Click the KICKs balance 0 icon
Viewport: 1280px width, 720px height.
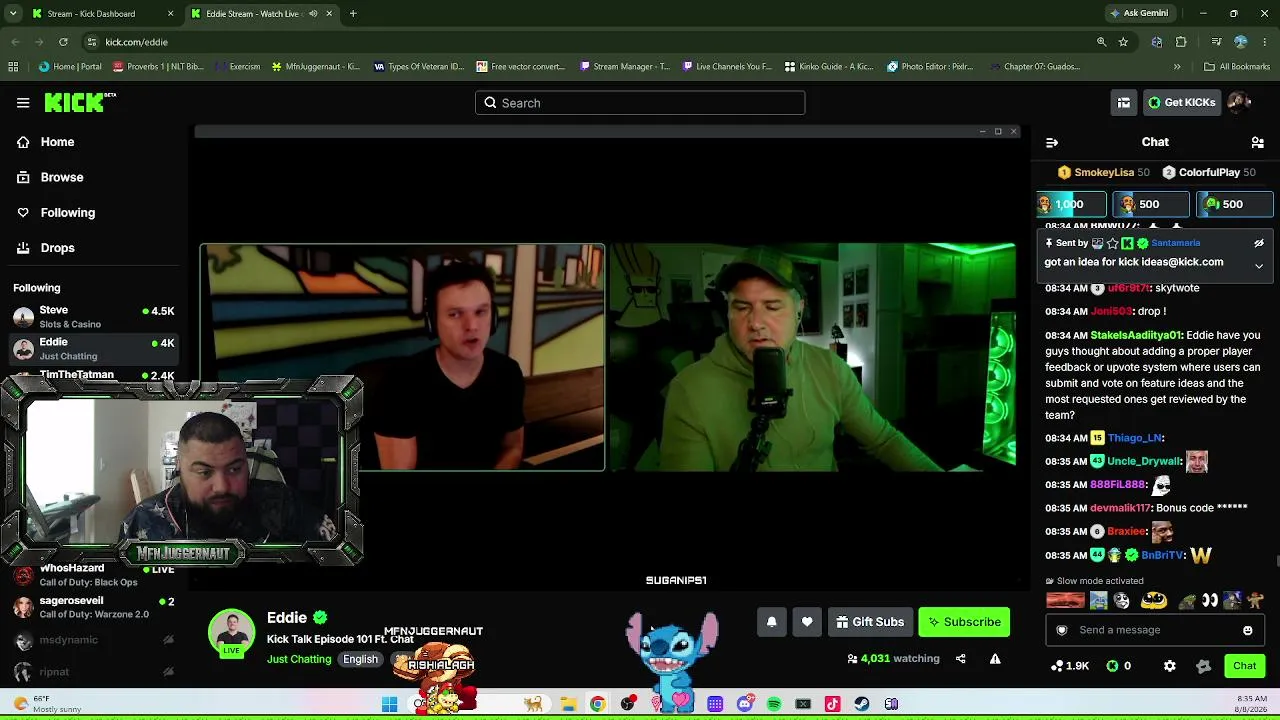(x=1119, y=666)
